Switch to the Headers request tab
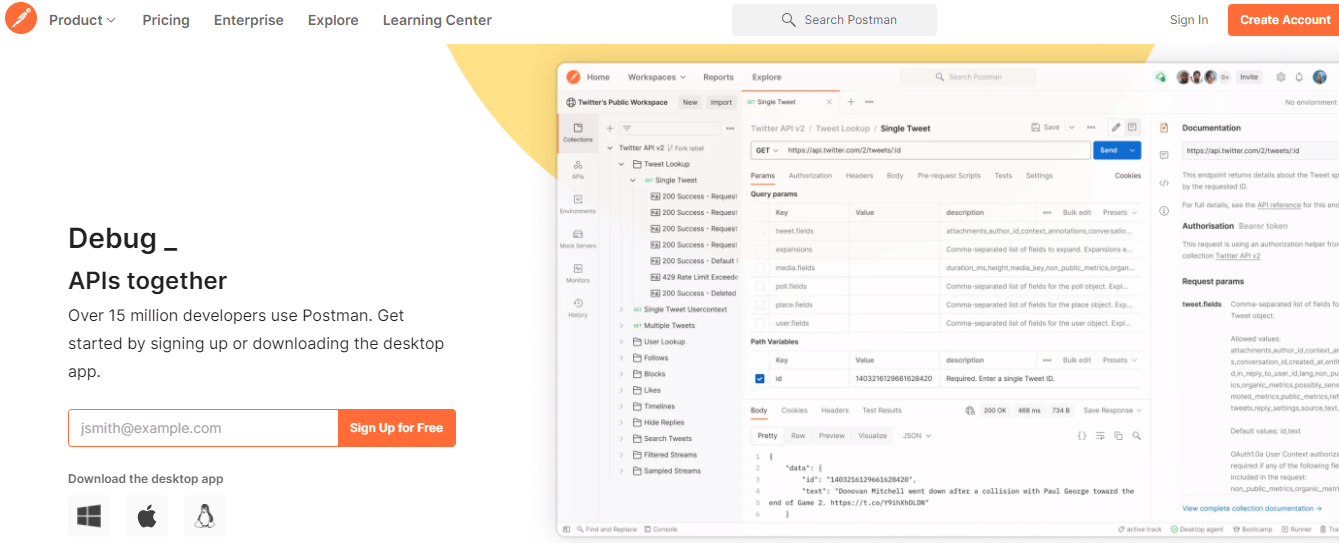 pyautogui.click(x=859, y=176)
